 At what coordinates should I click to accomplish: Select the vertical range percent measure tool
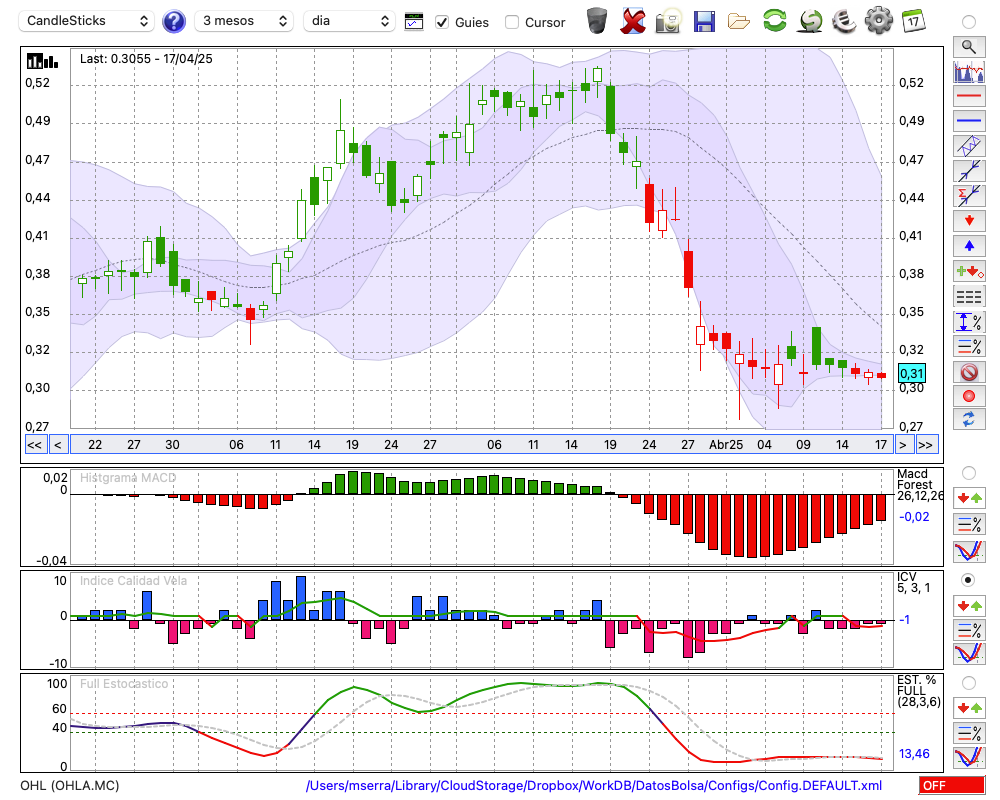969,322
